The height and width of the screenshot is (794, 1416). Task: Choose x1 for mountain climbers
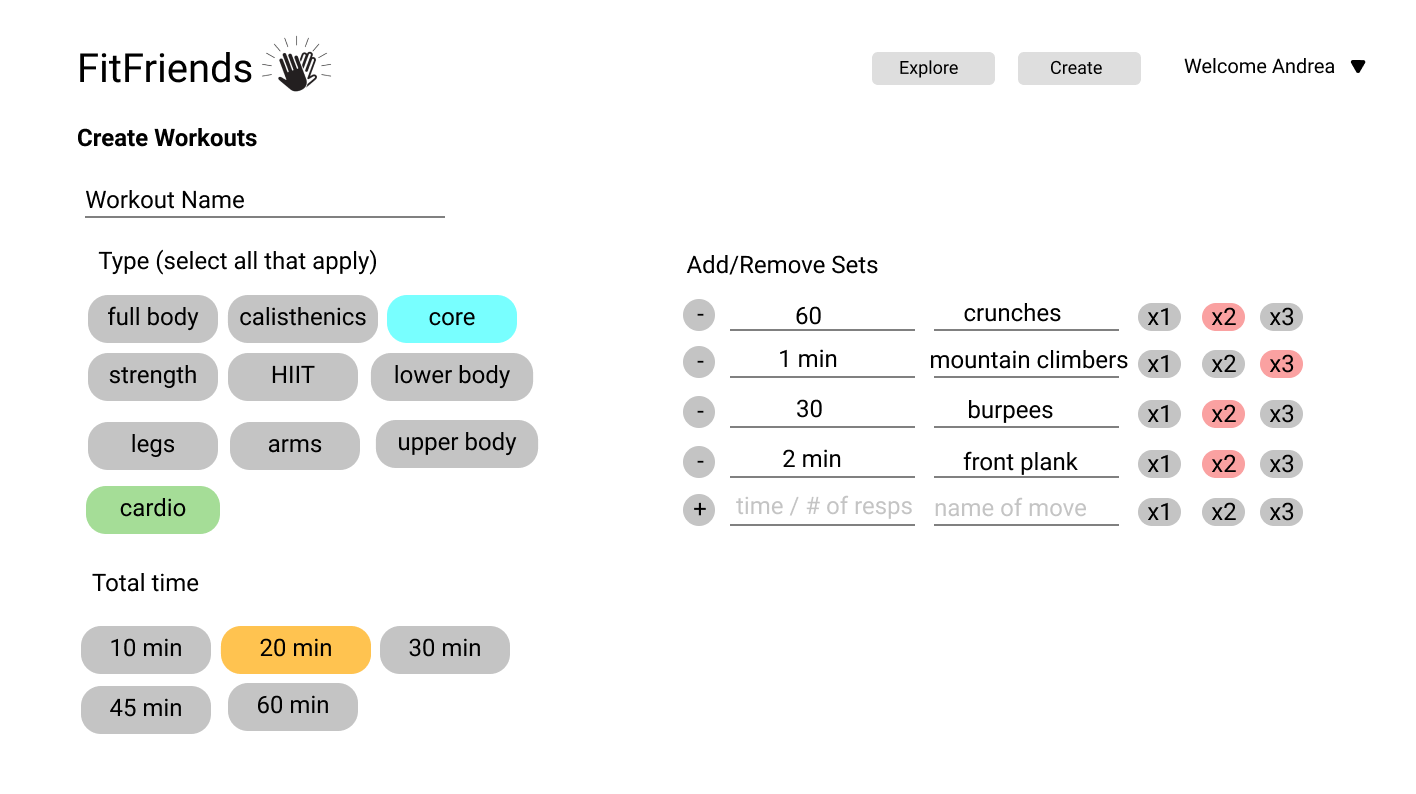(x=1159, y=364)
